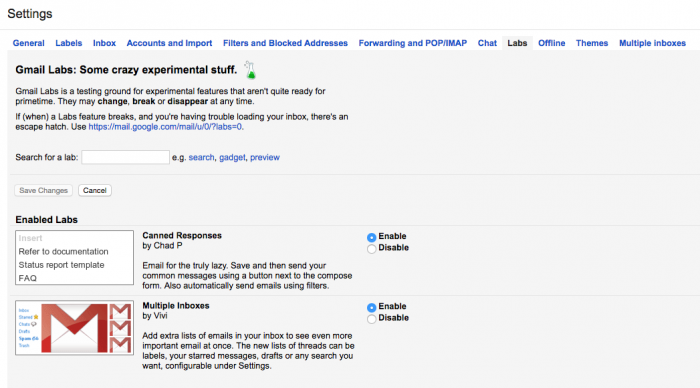Click the 'preview' example search link
Image resolution: width=700 pixels, height=388 pixels.
pyautogui.click(x=265, y=158)
